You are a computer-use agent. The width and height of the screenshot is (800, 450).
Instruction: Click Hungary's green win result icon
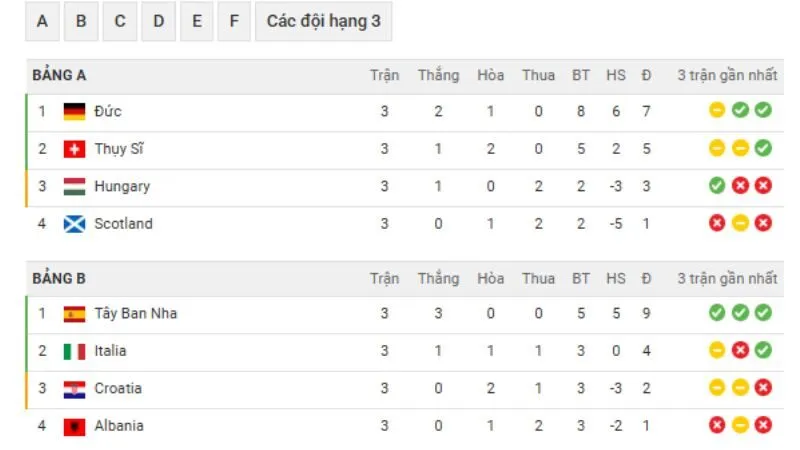[x=717, y=186]
